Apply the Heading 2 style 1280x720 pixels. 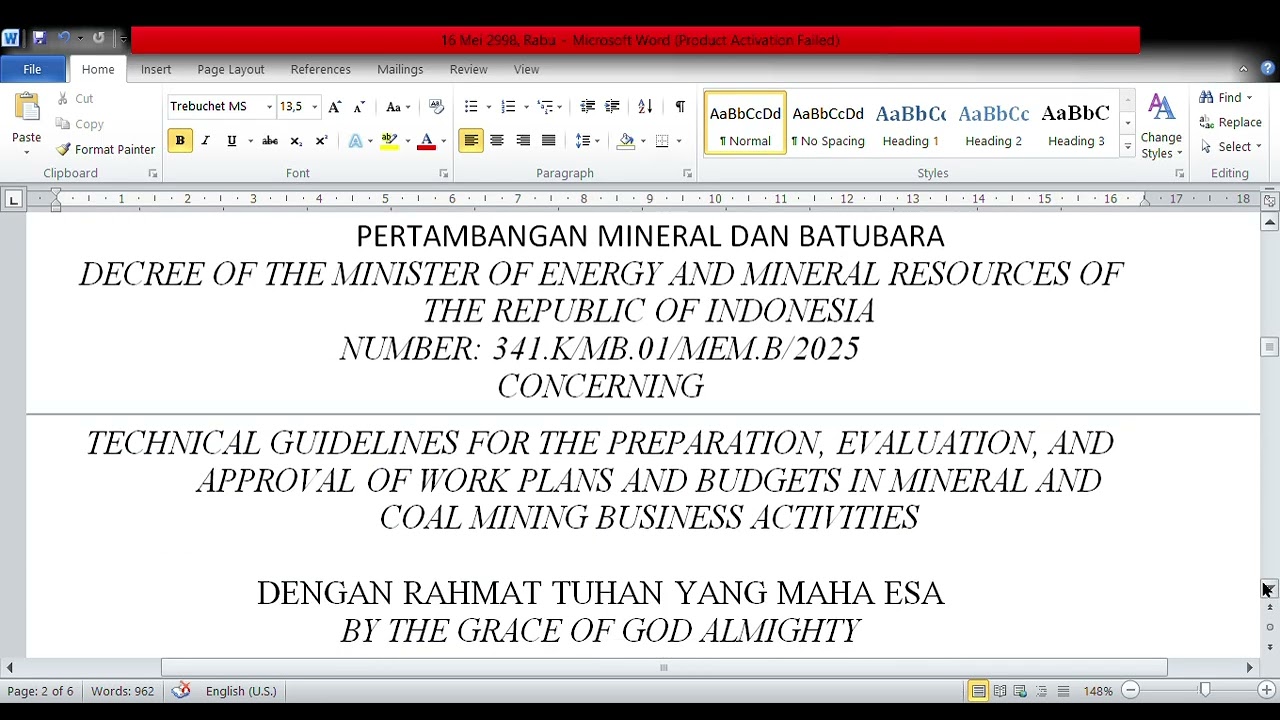[x=994, y=124]
